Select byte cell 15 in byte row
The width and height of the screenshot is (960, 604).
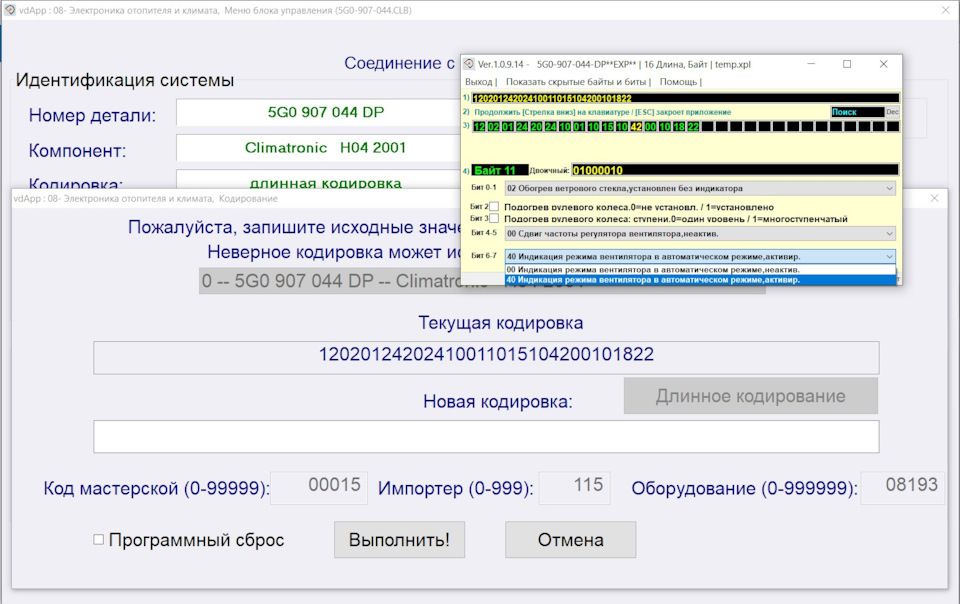[x=607, y=127]
